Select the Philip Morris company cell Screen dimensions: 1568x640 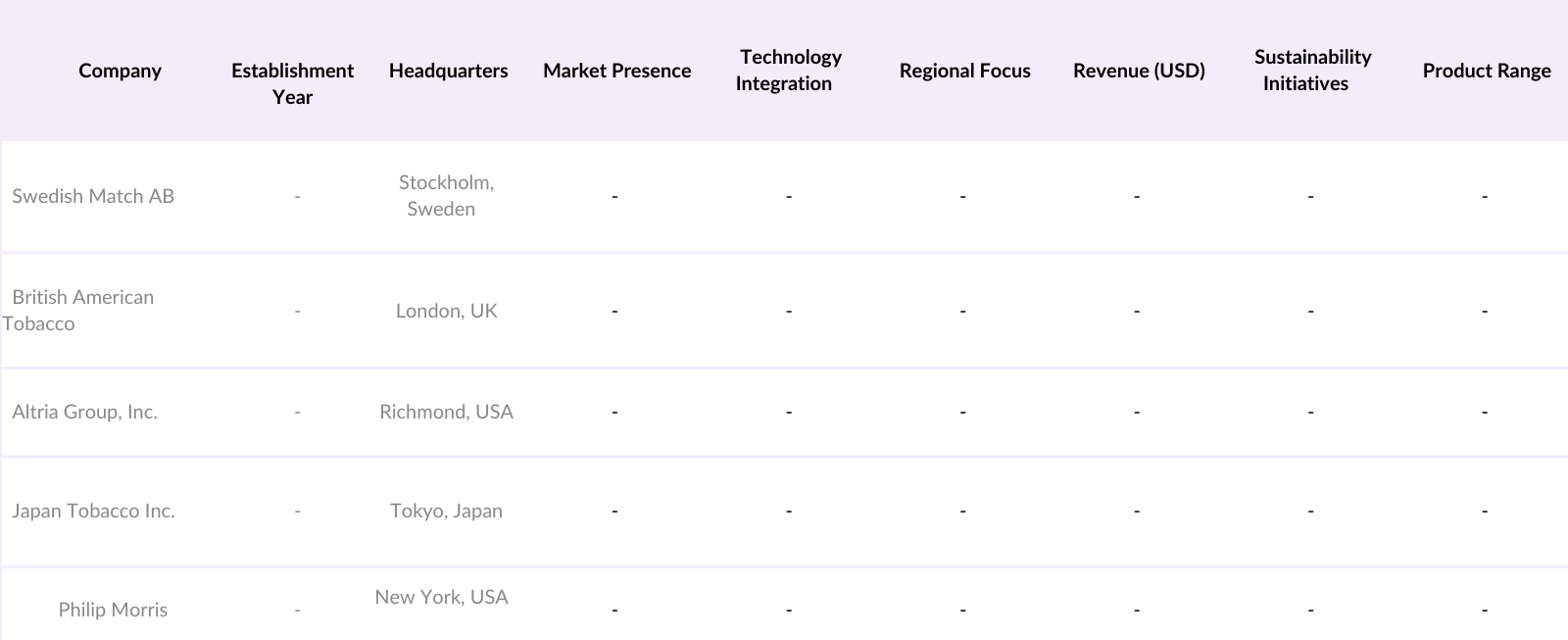coord(113,610)
